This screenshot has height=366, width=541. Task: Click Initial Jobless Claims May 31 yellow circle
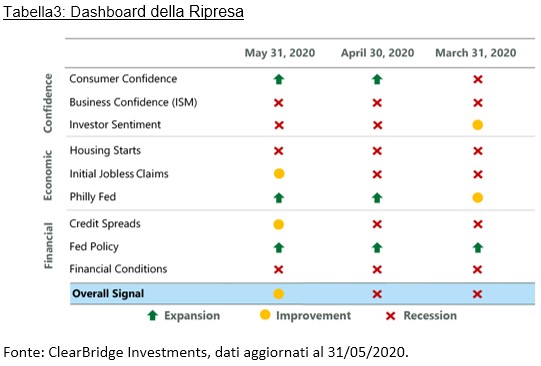pos(279,174)
